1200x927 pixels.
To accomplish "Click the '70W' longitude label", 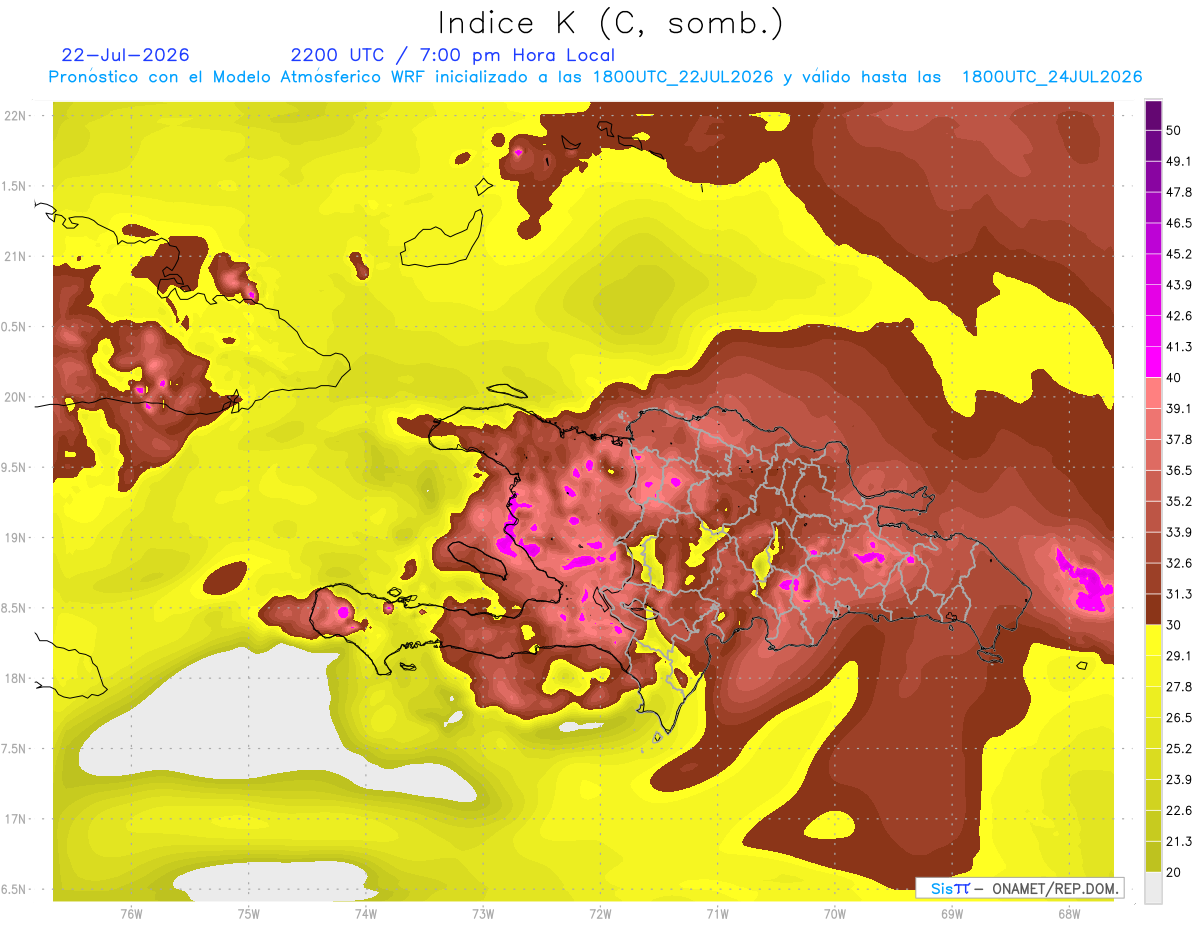I will coord(834,913).
